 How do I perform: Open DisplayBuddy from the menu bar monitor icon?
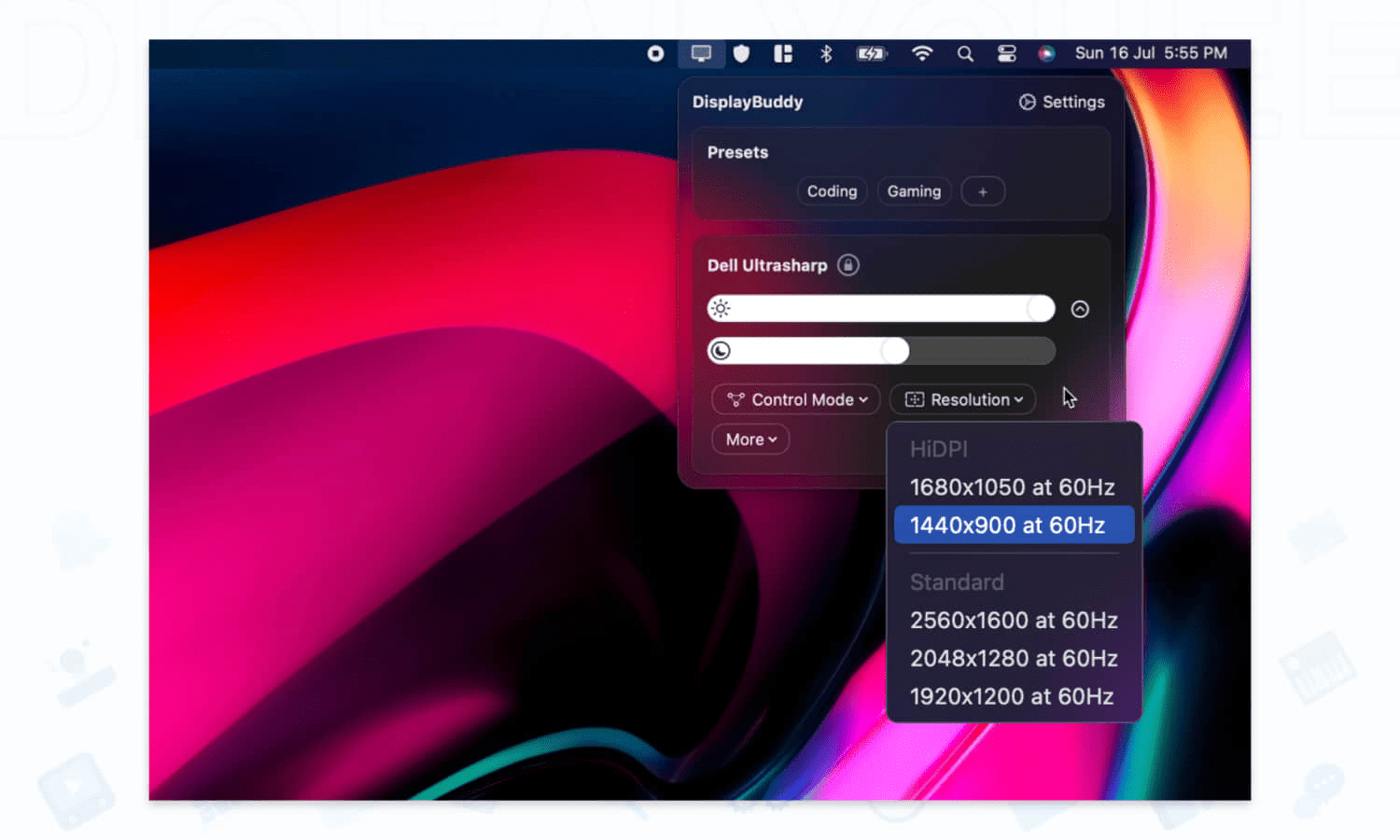tap(701, 54)
